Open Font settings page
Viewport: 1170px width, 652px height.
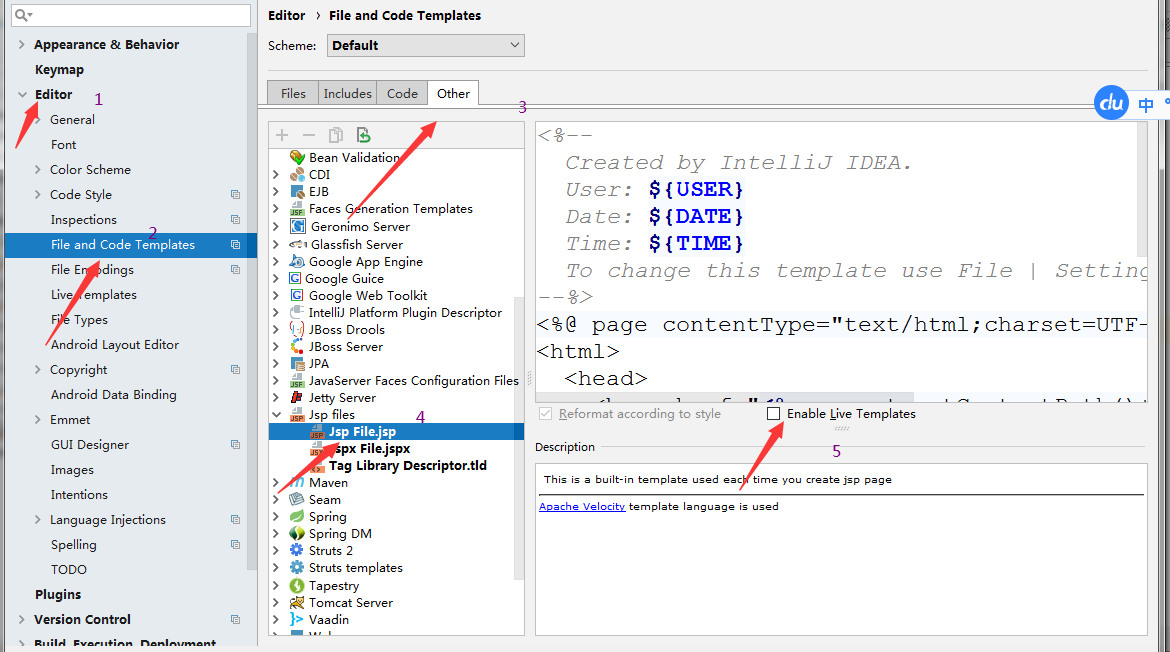[63, 145]
